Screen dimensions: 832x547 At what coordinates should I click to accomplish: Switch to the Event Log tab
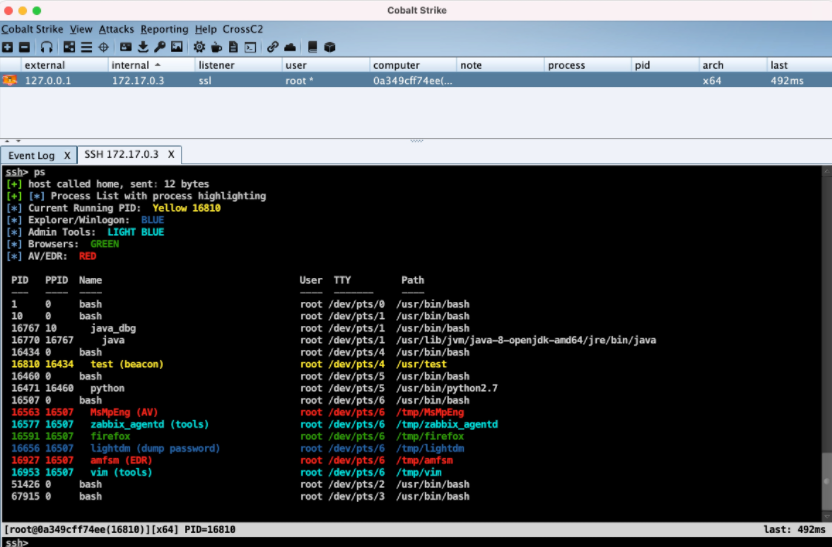coord(31,155)
